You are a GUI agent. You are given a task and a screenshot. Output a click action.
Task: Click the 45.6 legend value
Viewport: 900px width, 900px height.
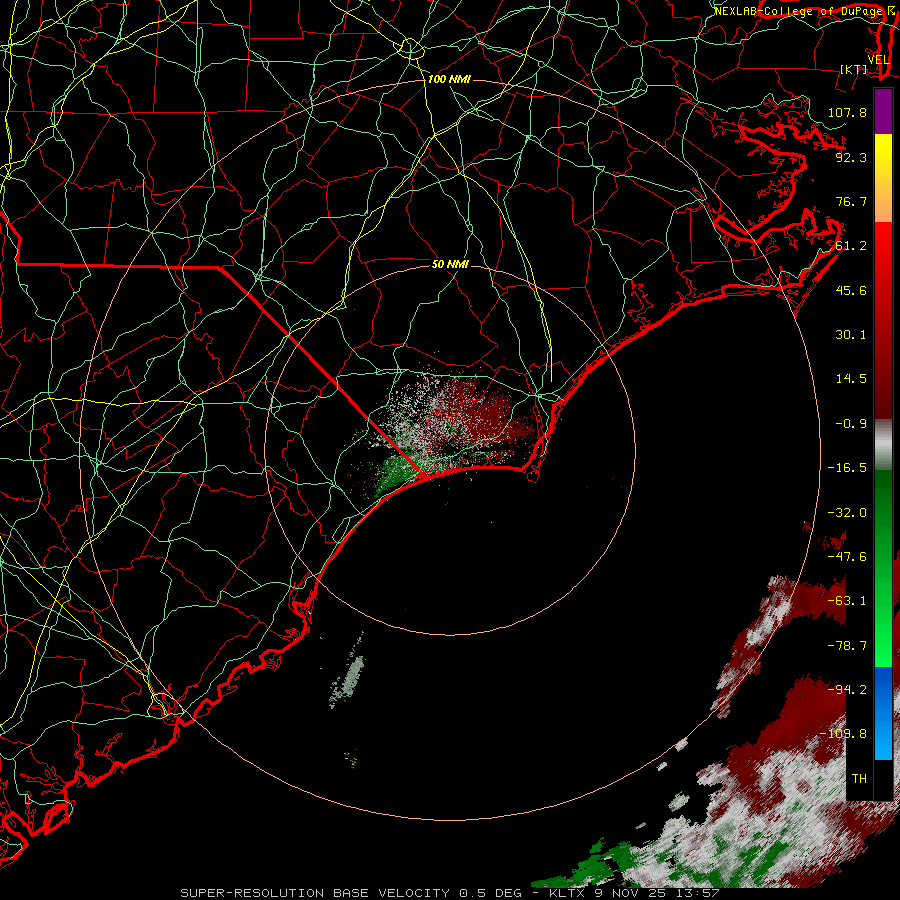tap(851, 290)
